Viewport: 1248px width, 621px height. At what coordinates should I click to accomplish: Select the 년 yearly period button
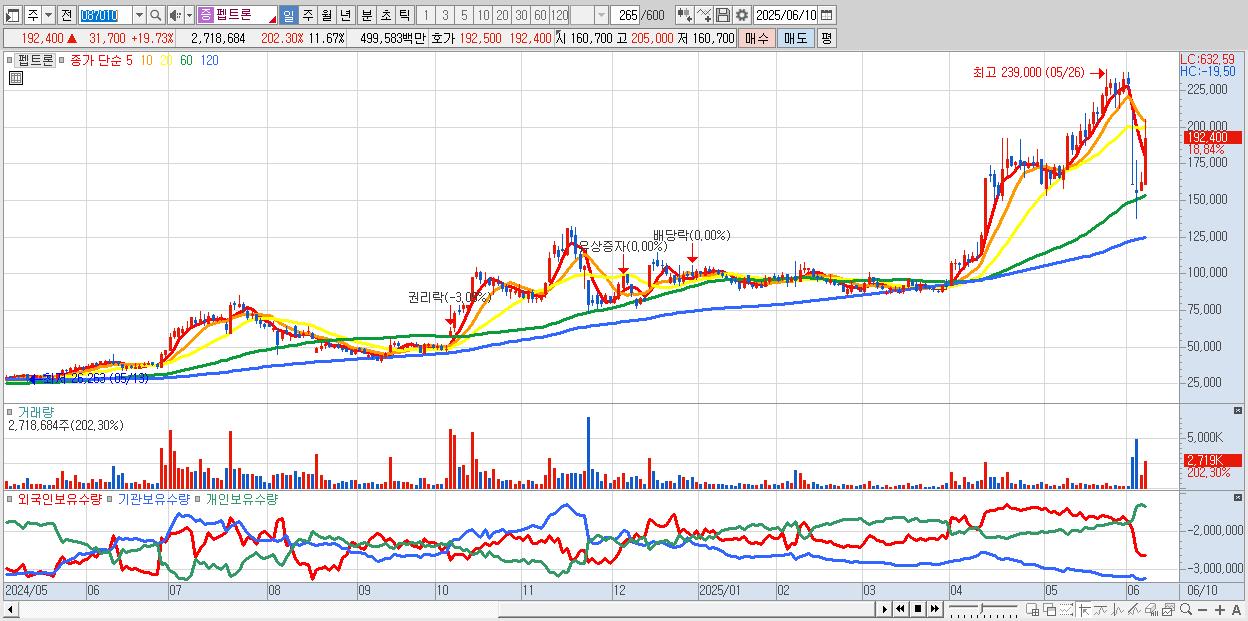345,15
